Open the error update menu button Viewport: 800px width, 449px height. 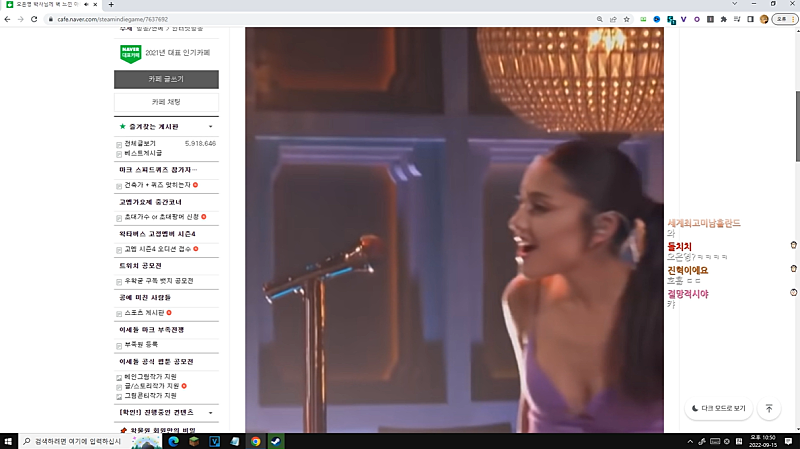pos(785,19)
